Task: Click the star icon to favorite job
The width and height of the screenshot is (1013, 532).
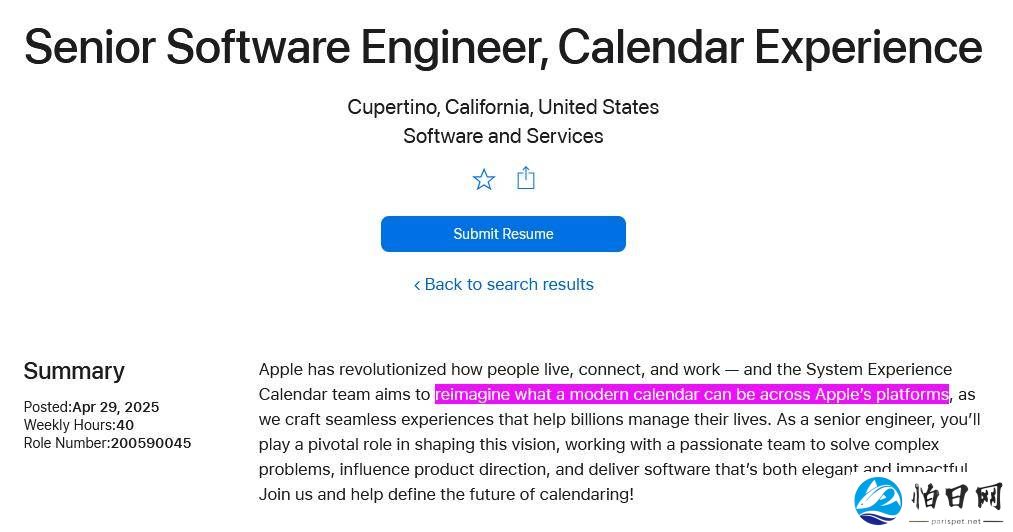Action: (483, 179)
